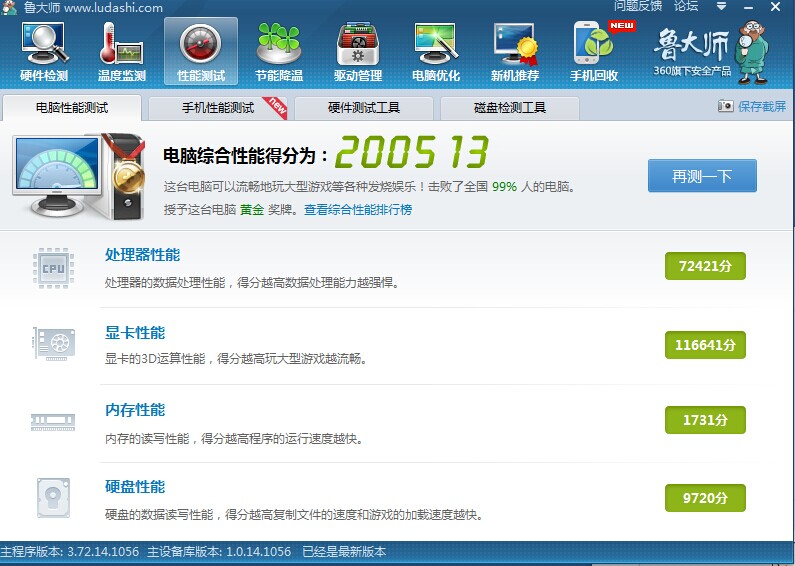Screen dimensions: 795x566
Task: Click the 处理器性能 heading
Action: coord(142,255)
